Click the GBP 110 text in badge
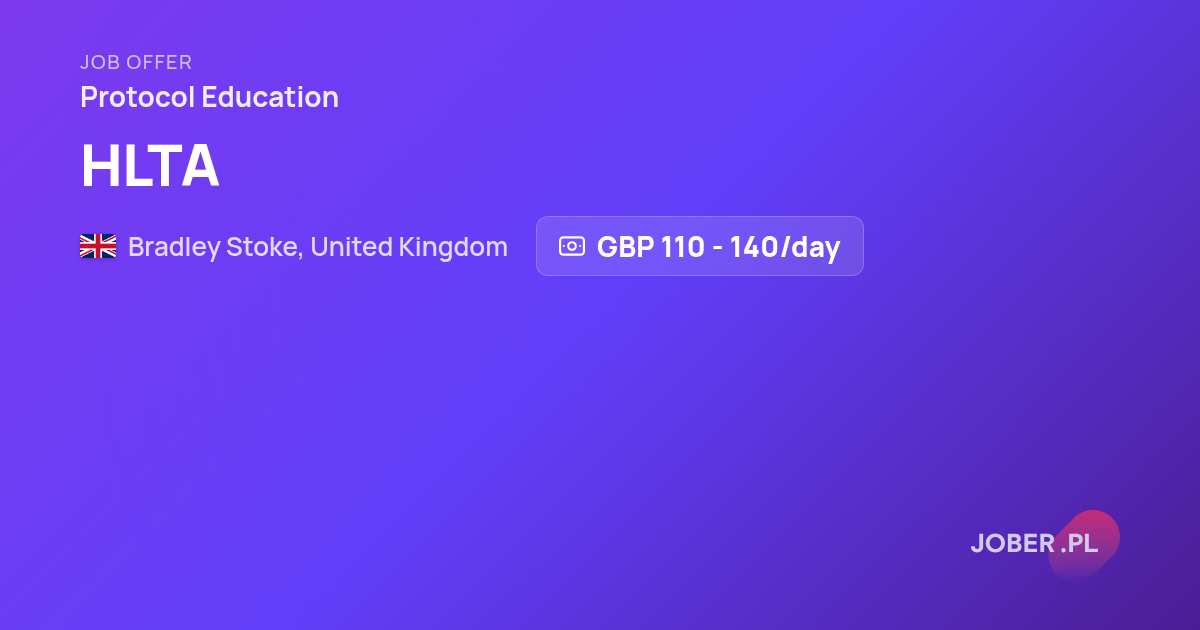This screenshot has width=1200, height=630. coord(651,247)
